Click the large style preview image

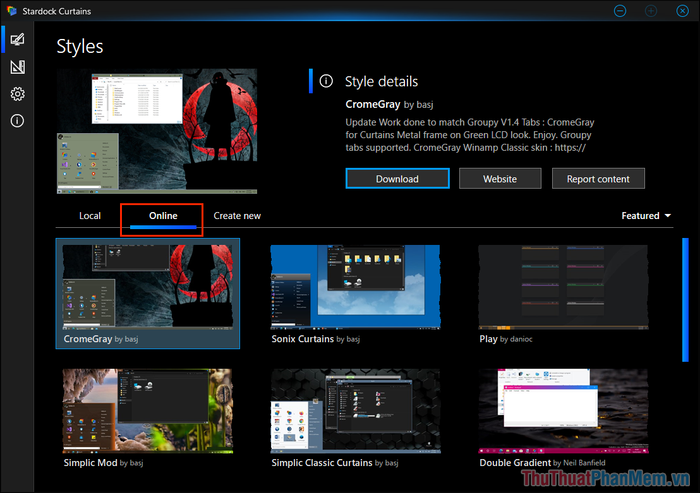(x=157, y=131)
